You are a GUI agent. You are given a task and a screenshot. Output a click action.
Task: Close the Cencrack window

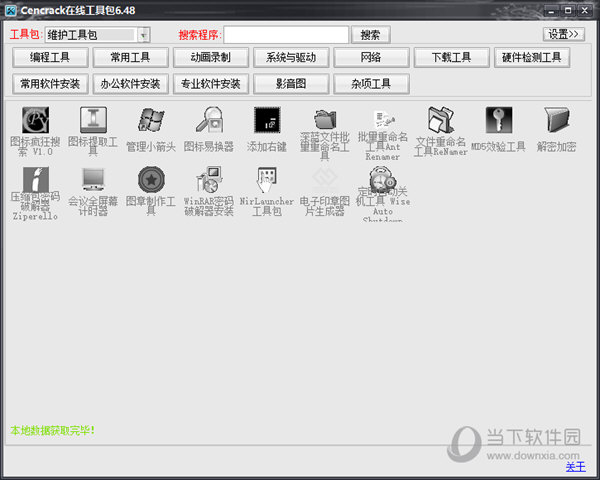click(x=585, y=11)
